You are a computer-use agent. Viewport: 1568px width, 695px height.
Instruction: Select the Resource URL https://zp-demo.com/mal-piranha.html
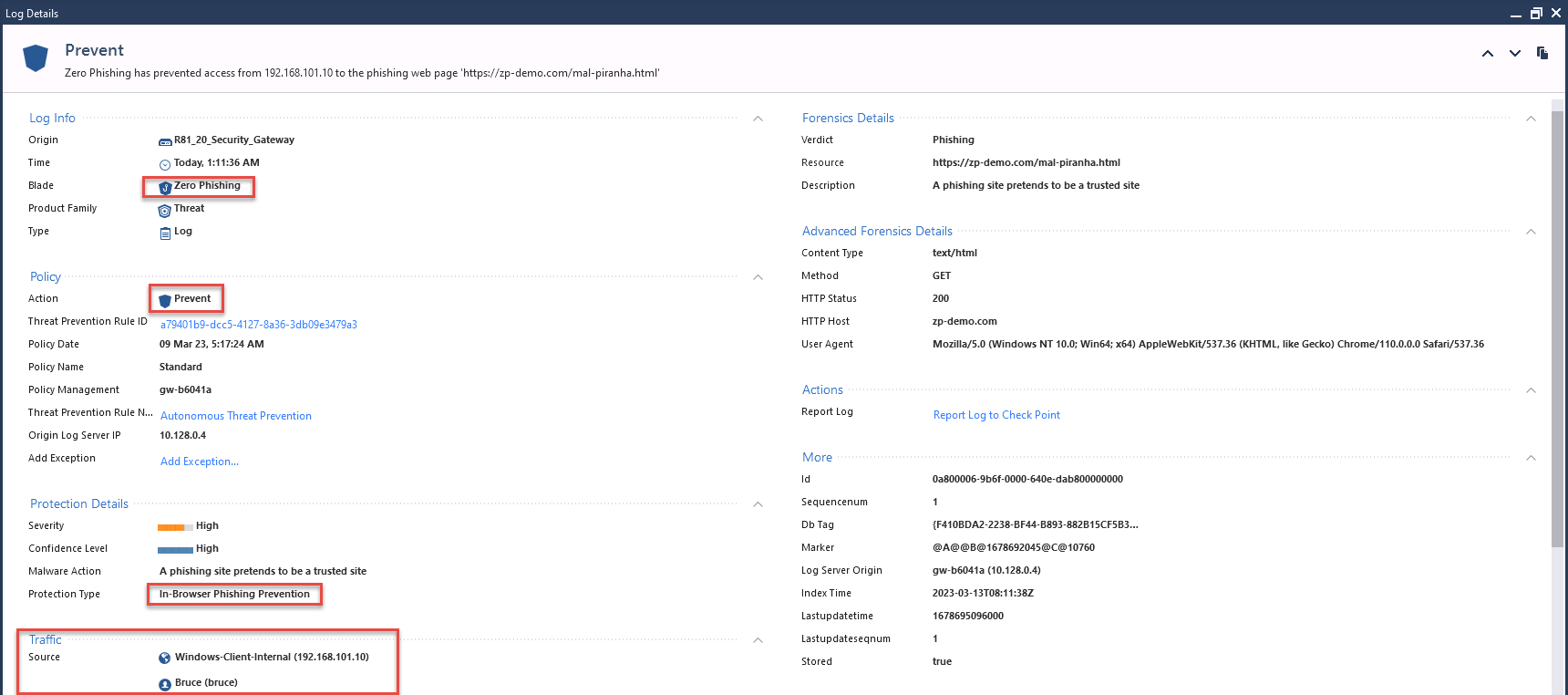tap(1026, 162)
